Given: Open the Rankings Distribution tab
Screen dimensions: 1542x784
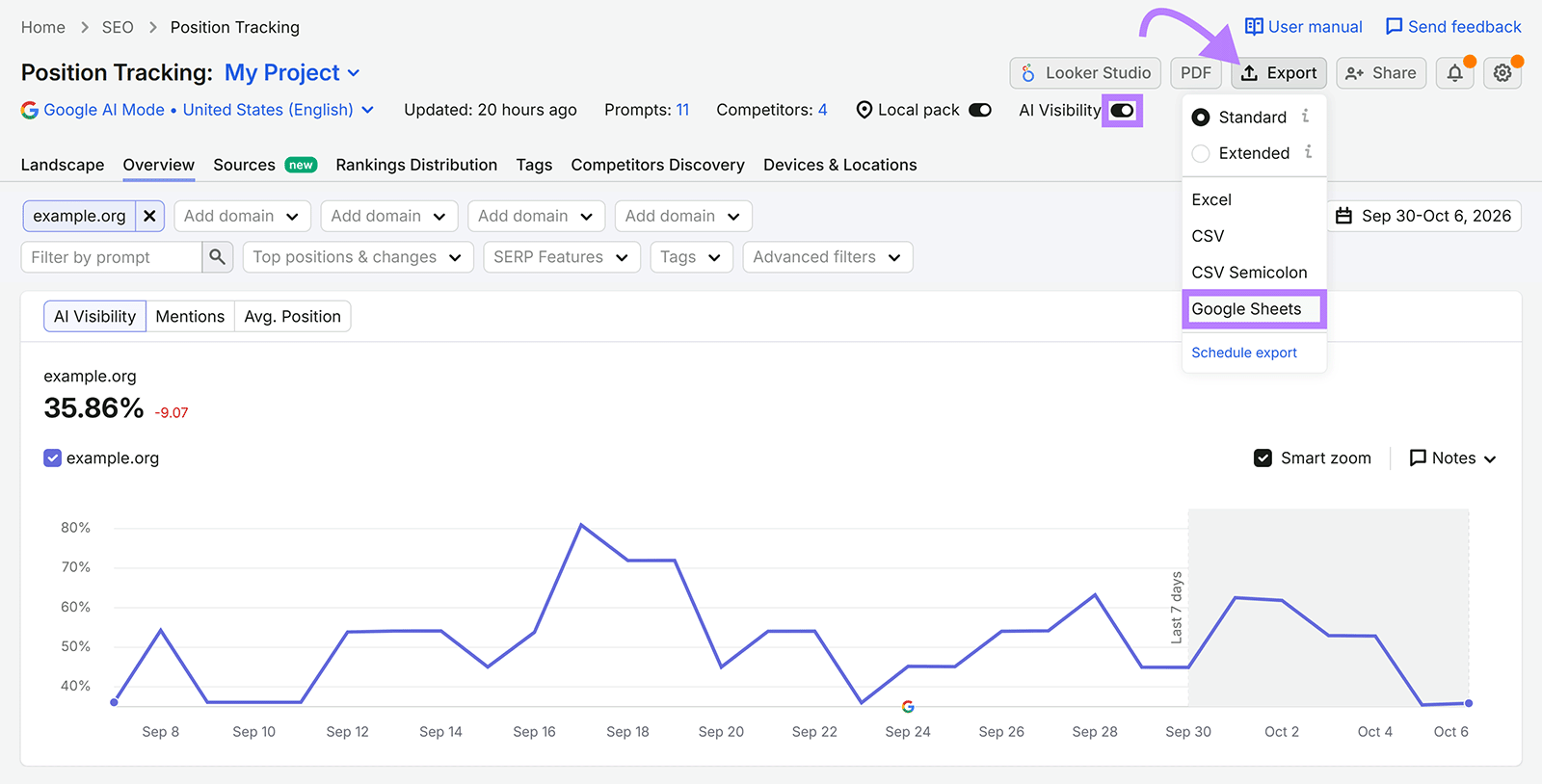Looking at the screenshot, I should (416, 165).
